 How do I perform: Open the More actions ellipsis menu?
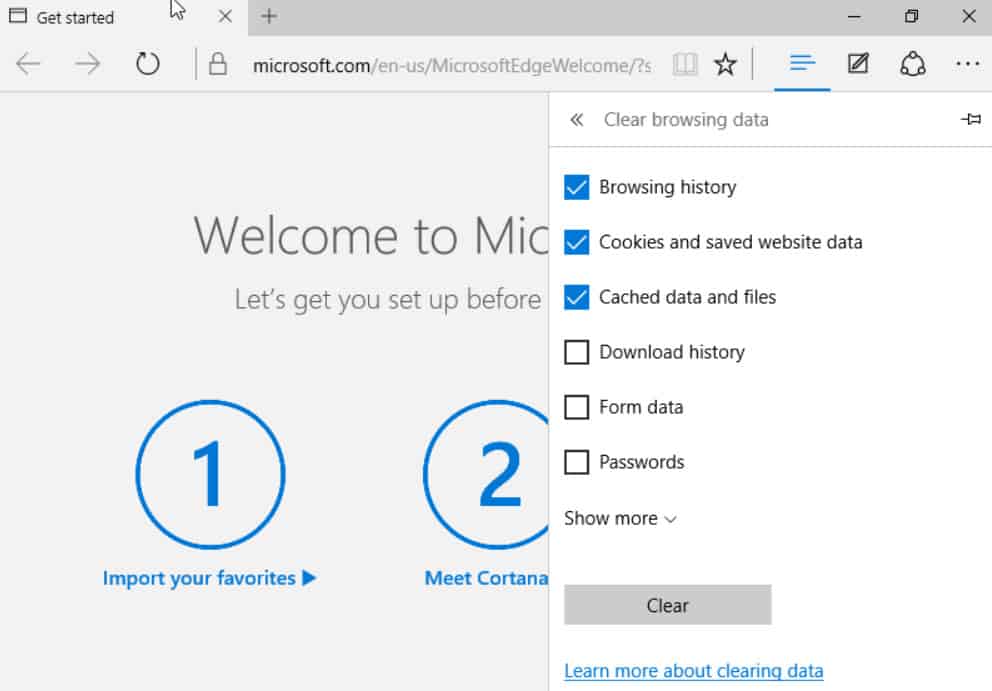pyautogui.click(x=967, y=64)
